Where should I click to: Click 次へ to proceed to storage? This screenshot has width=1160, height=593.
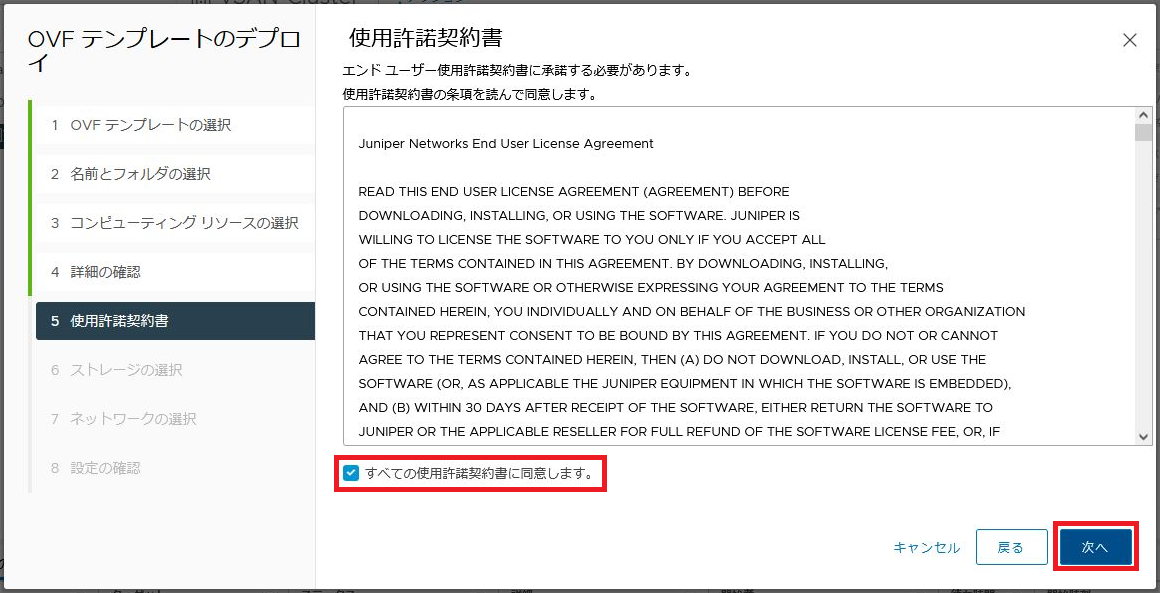pyautogui.click(x=1095, y=547)
